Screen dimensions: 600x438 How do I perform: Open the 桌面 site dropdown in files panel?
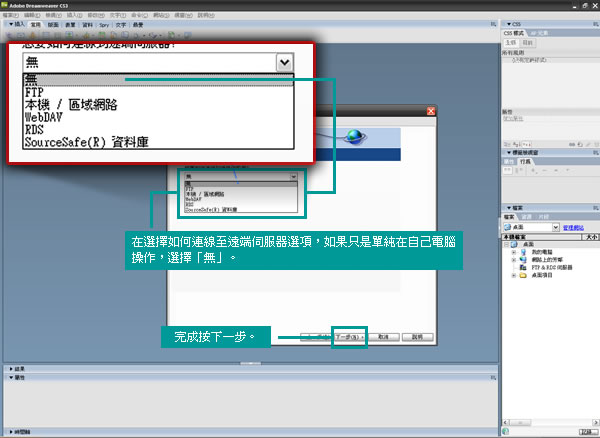pyautogui.click(x=532, y=227)
